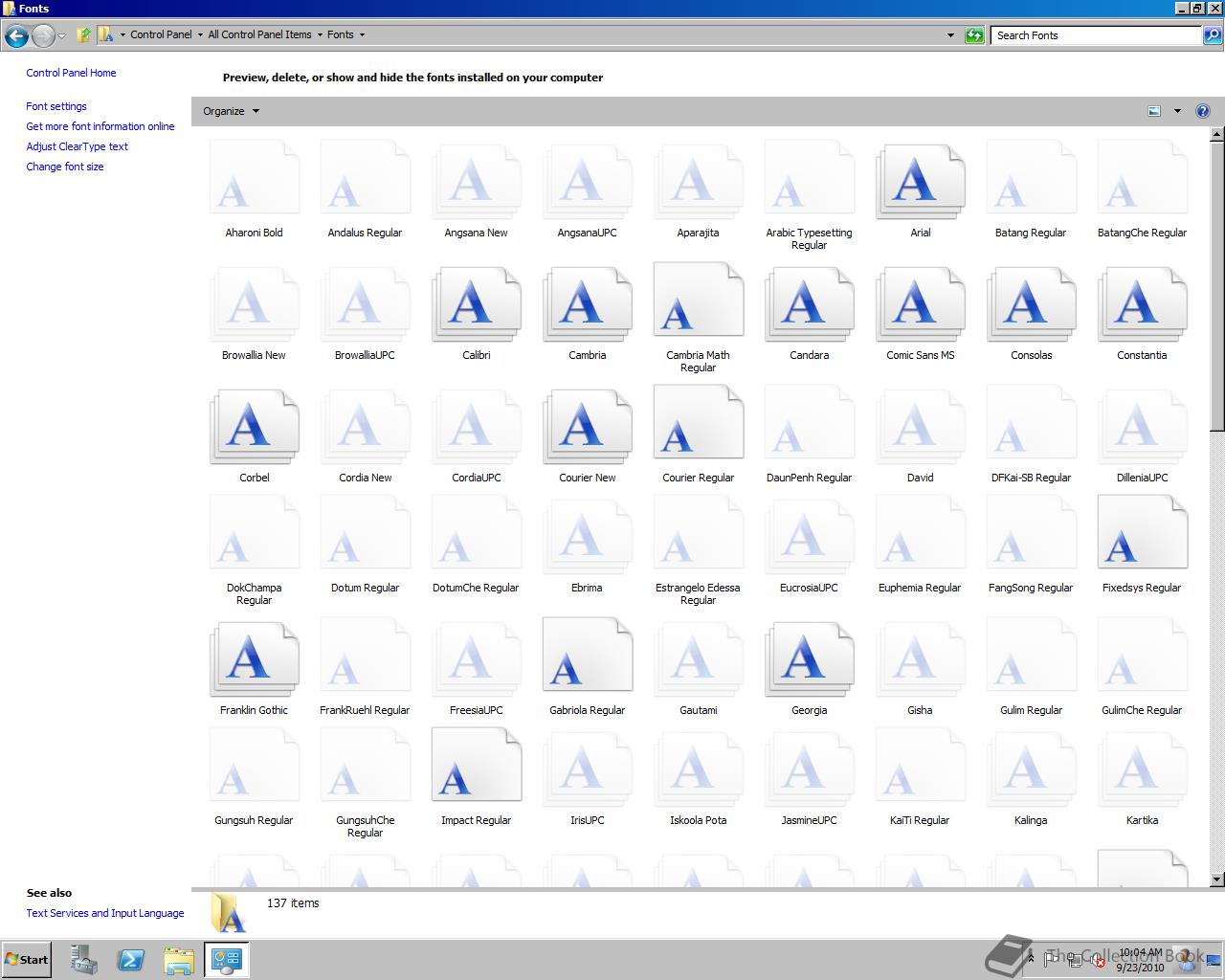Select the Arial font icon
The height and width of the screenshot is (980, 1225).
tap(920, 182)
